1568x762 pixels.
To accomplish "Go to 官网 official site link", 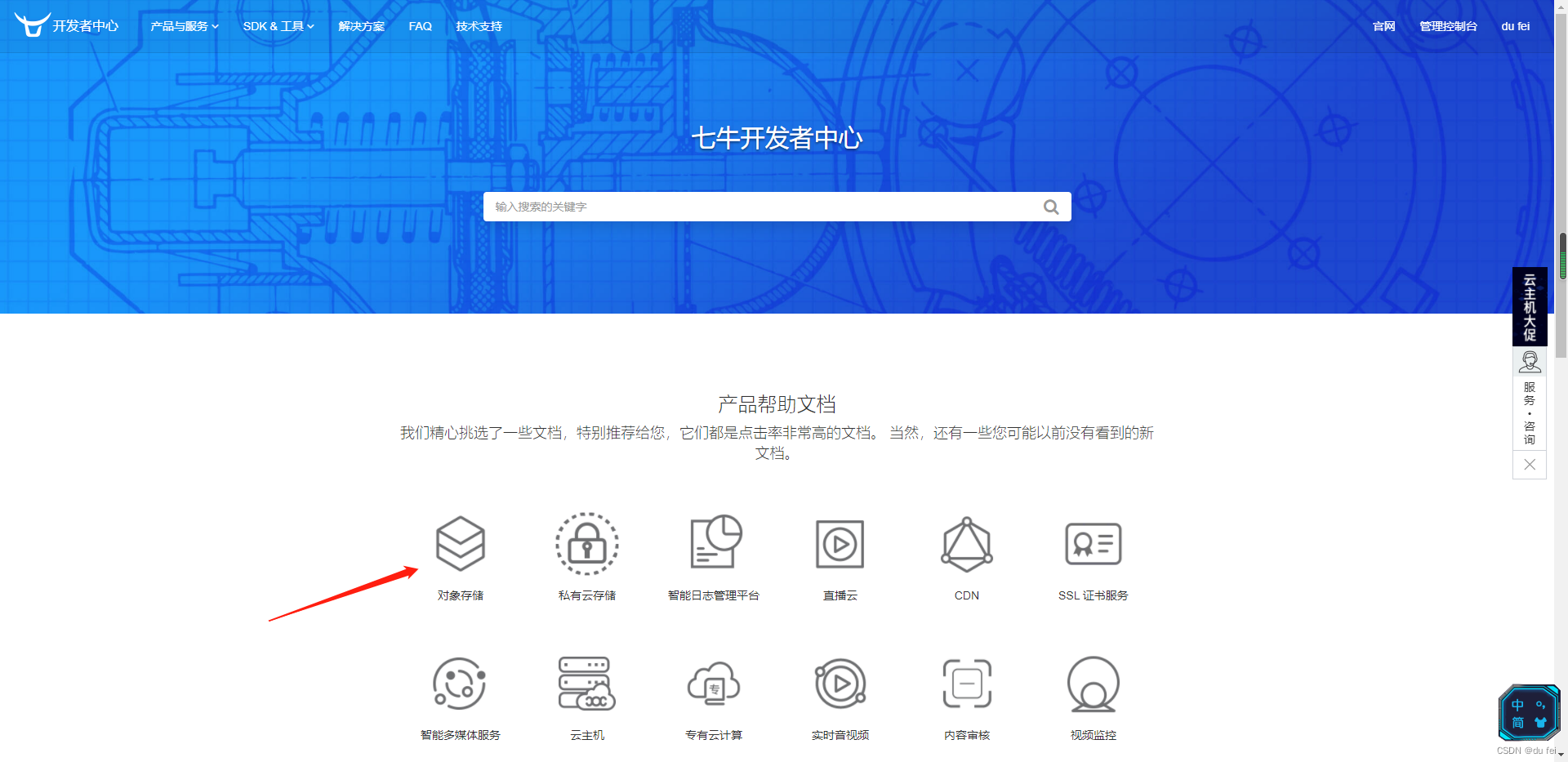I will tap(1384, 26).
